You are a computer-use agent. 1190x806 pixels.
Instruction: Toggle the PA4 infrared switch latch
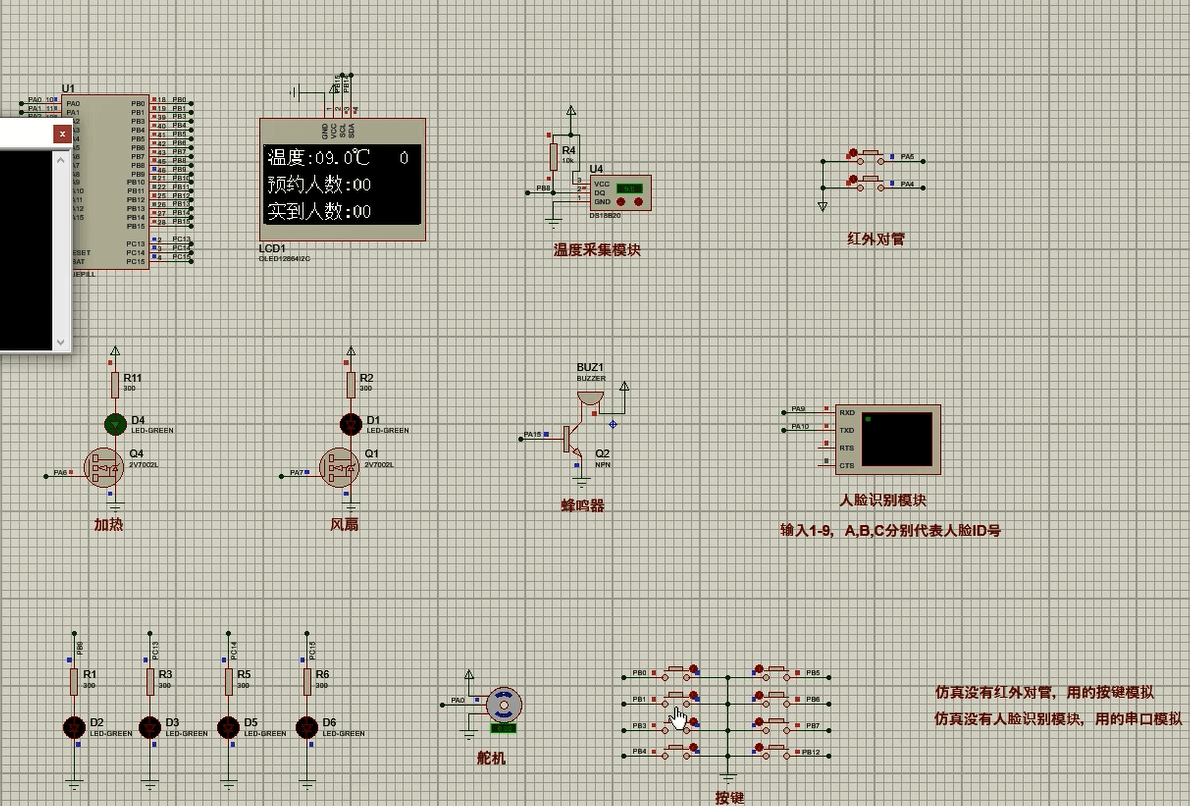[x=853, y=181]
